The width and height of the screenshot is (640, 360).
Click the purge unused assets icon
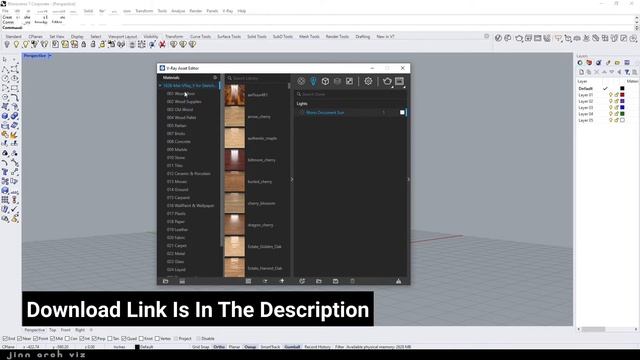[x=398, y=281]
